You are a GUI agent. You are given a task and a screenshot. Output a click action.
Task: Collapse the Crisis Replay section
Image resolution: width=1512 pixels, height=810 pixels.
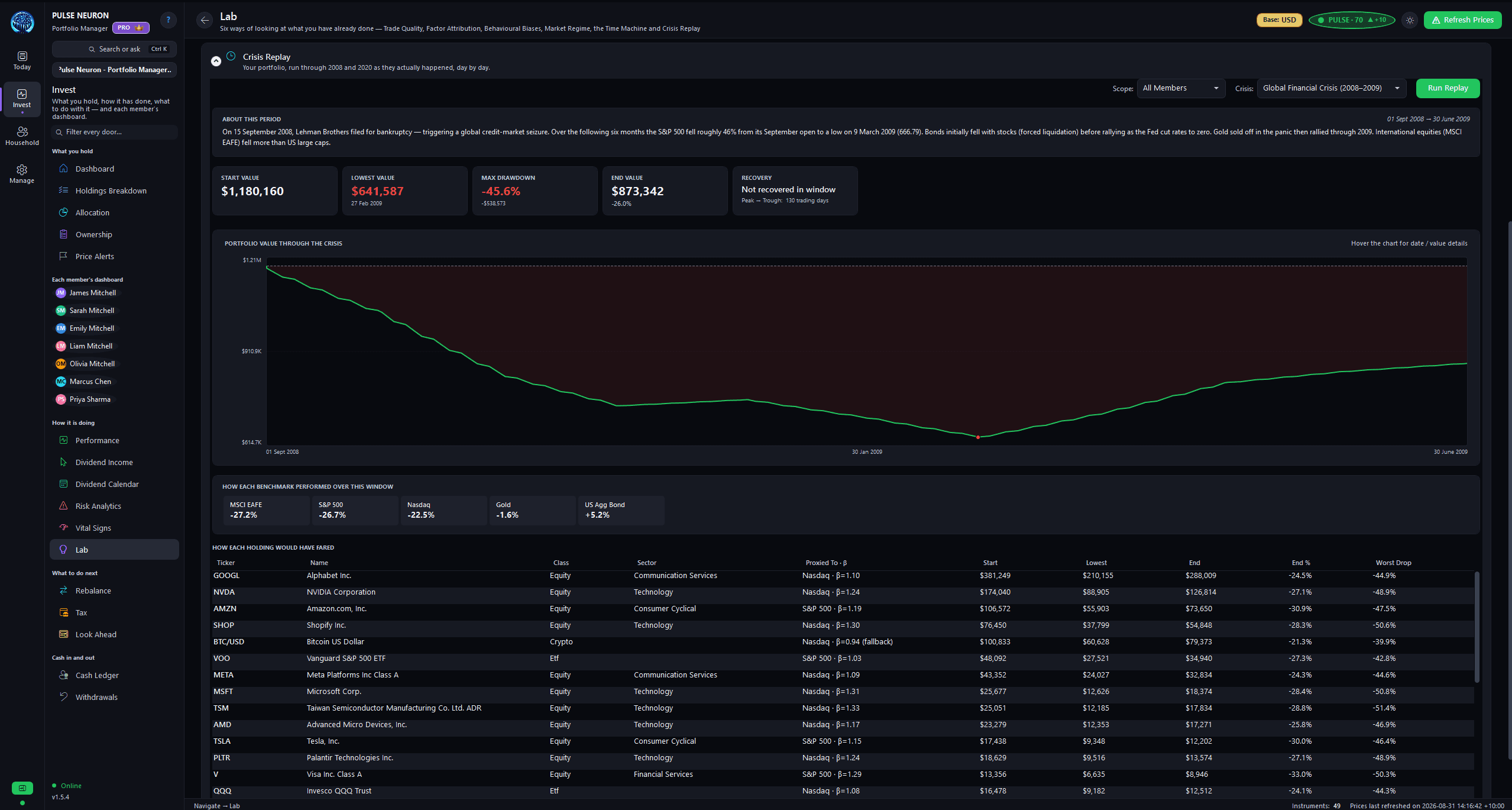click(216, 61)
